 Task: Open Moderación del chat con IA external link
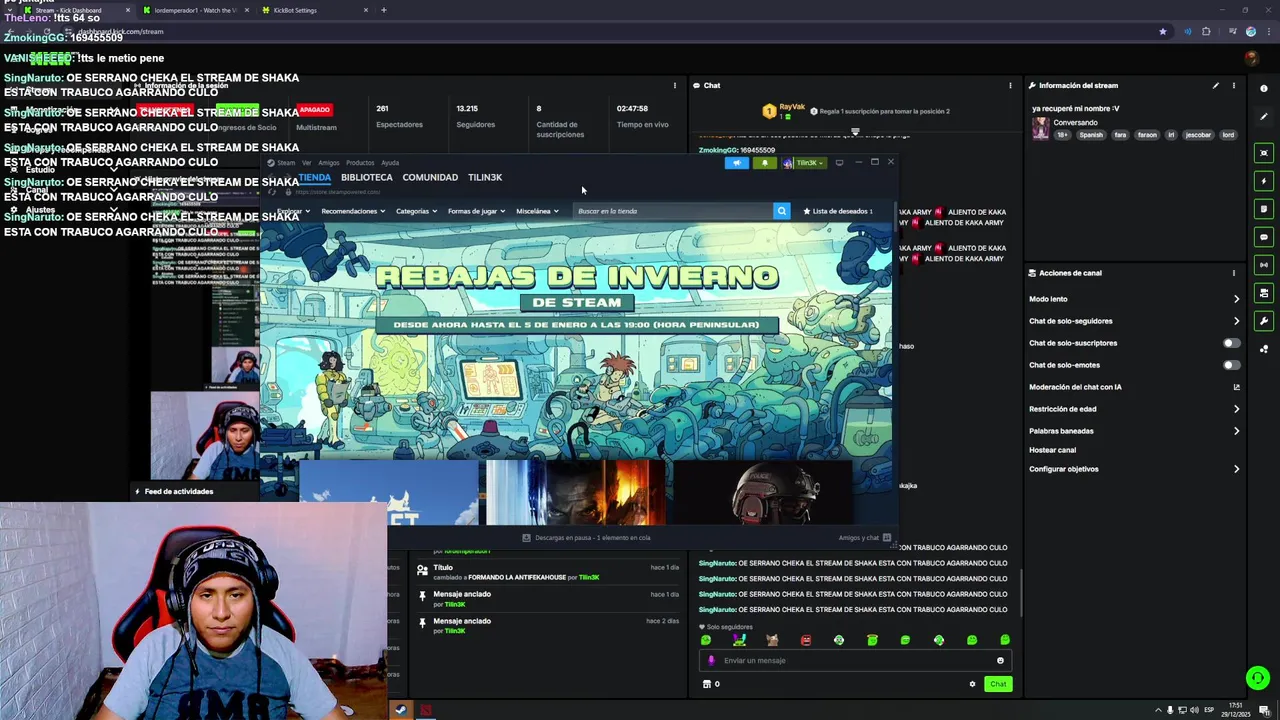(1236, 387)
